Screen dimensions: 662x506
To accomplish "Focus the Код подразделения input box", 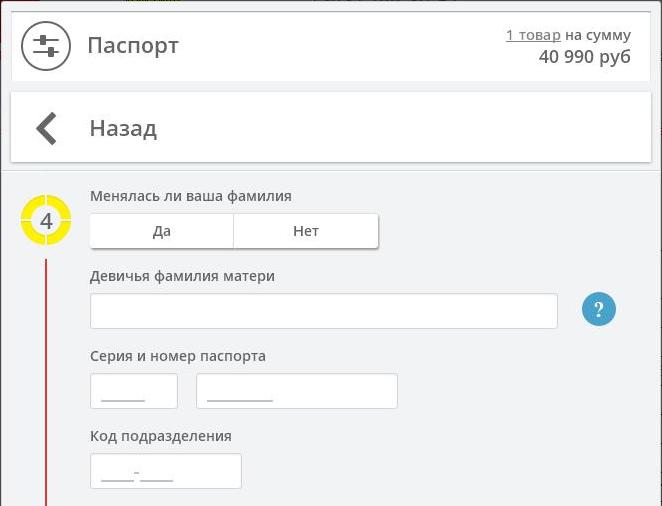I will [166, 471].
